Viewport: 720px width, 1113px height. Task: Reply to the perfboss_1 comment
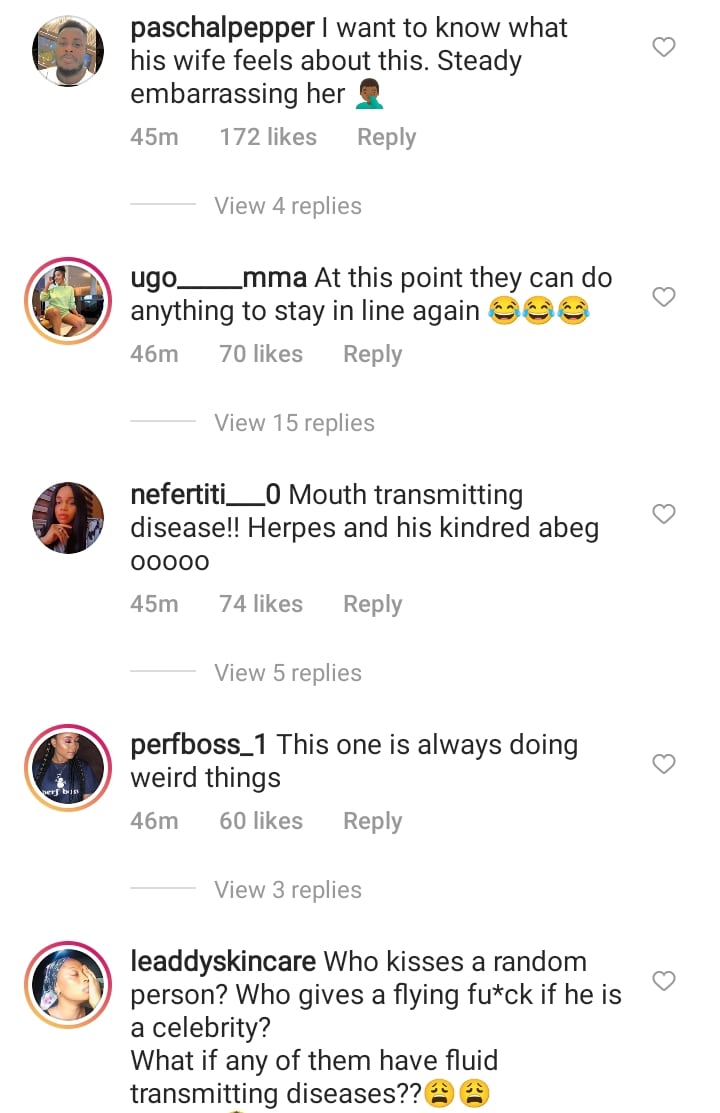[372, 821]
